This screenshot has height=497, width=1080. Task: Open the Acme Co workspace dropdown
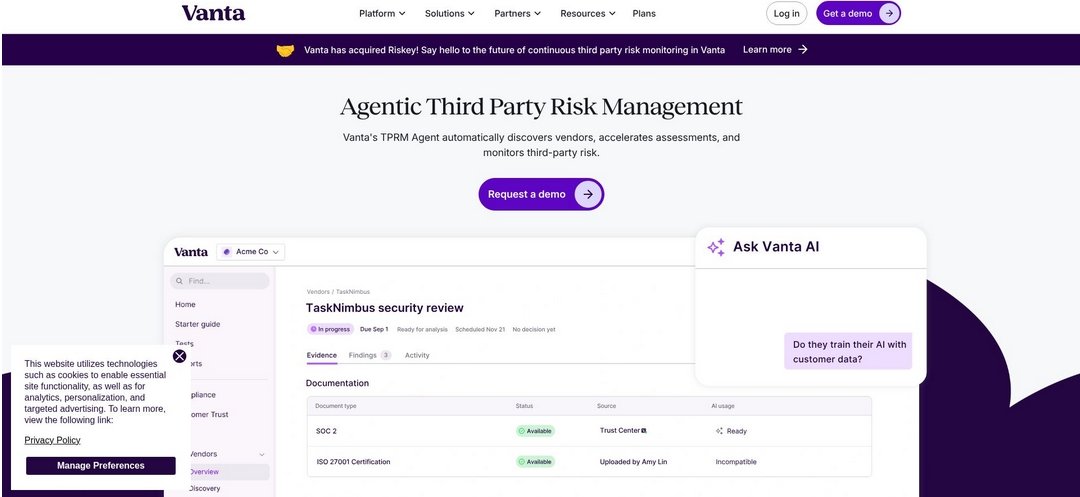tap(251, 252)
